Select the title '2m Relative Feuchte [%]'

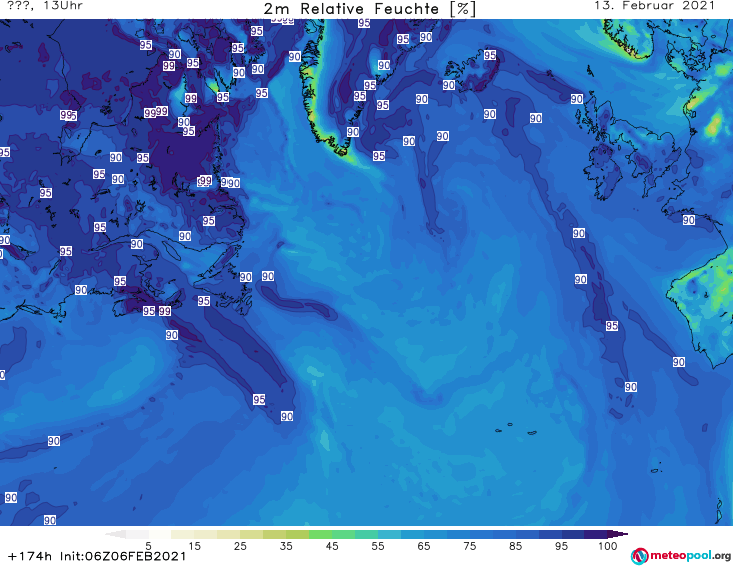[x=369, y=9]
